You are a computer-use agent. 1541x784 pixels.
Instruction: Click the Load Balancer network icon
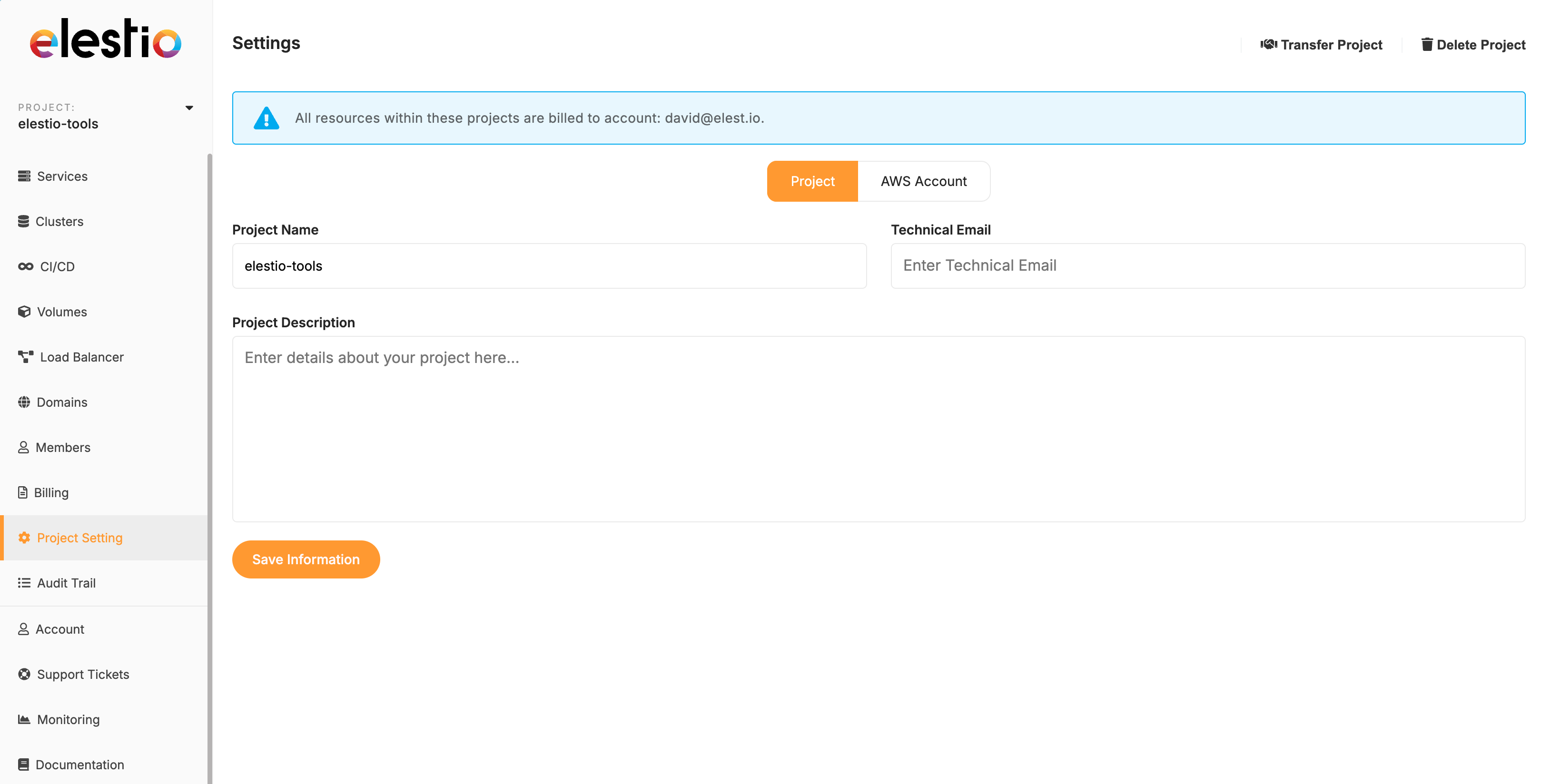click(26, 357)
